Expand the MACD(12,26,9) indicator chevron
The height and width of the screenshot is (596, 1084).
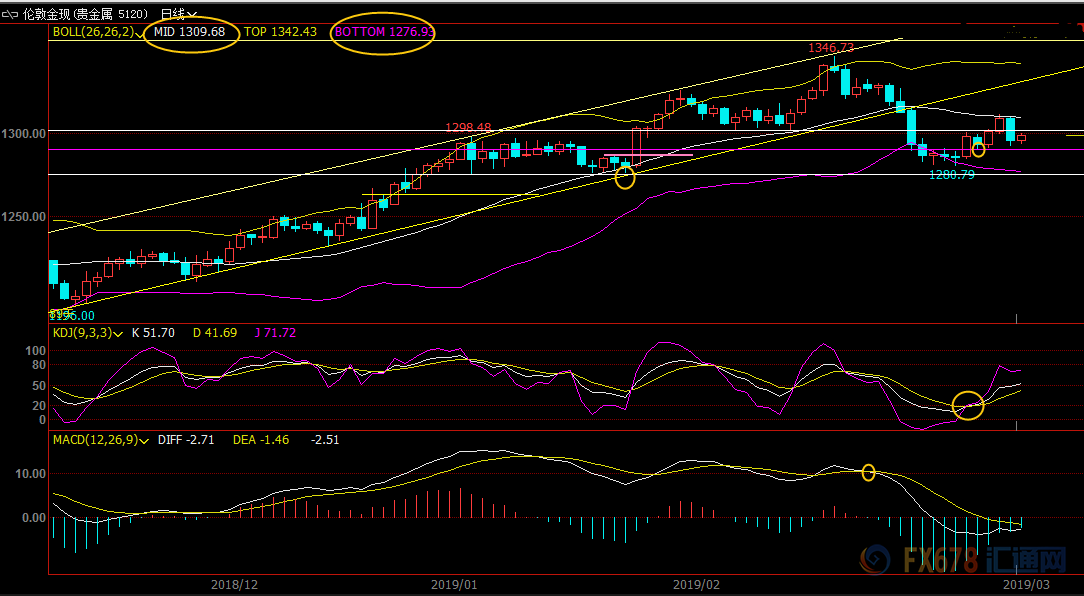(144, 440)
